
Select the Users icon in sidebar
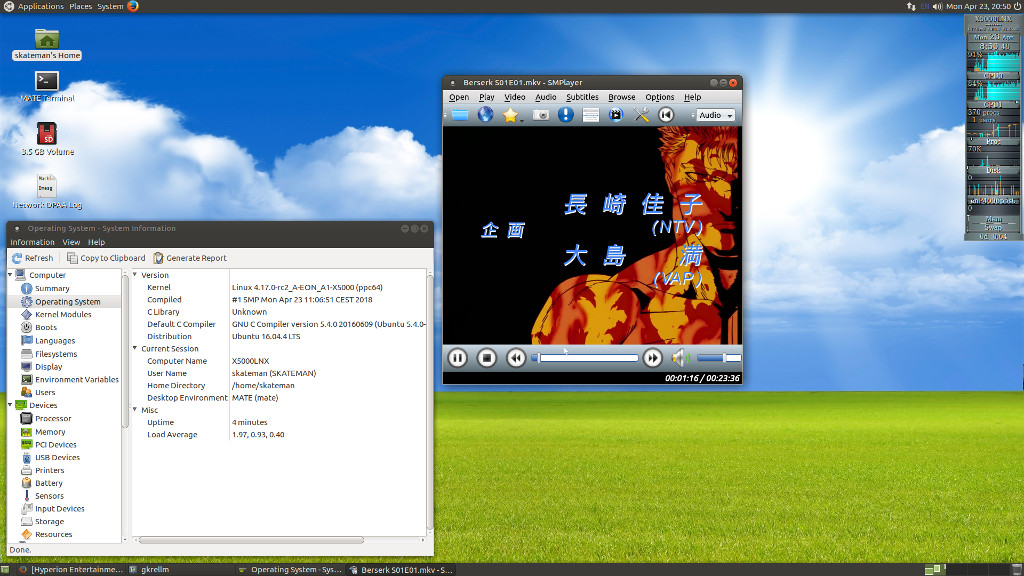coord(27,392)
